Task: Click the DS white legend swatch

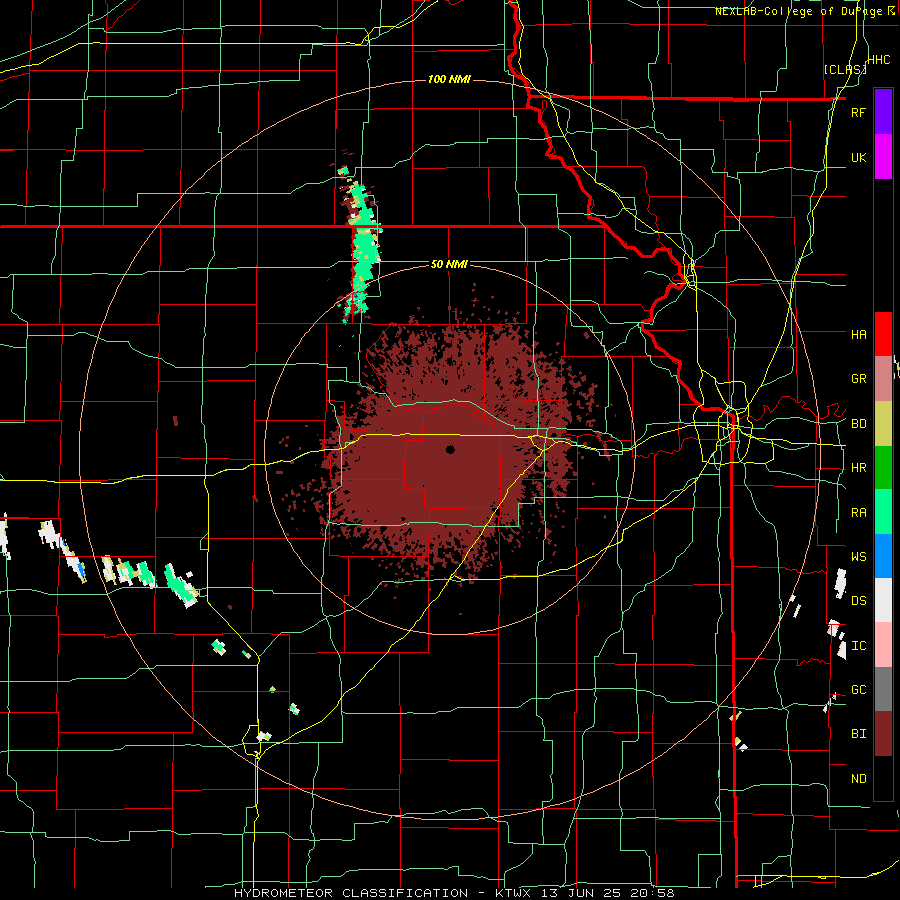Action: (883, 600)
